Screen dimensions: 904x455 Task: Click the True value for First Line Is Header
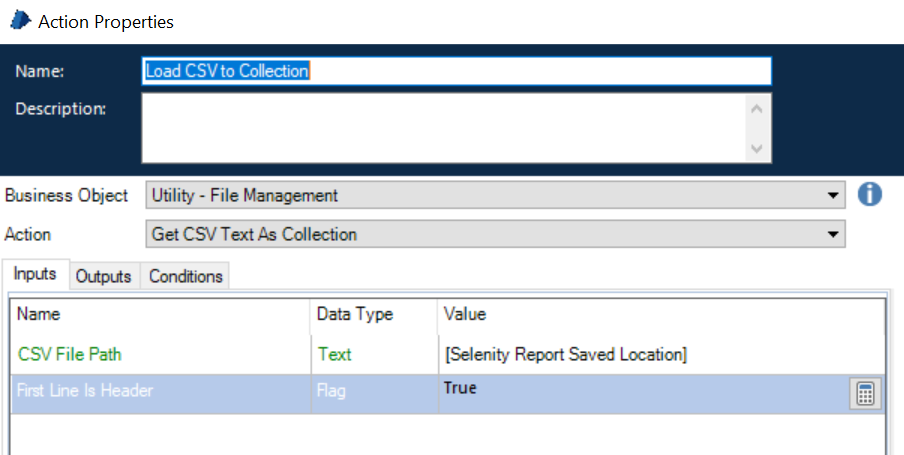[460, 388]
